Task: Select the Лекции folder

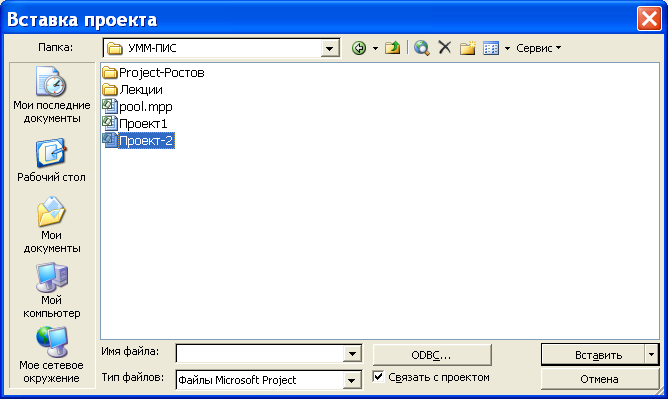Action: pos(132,90)
